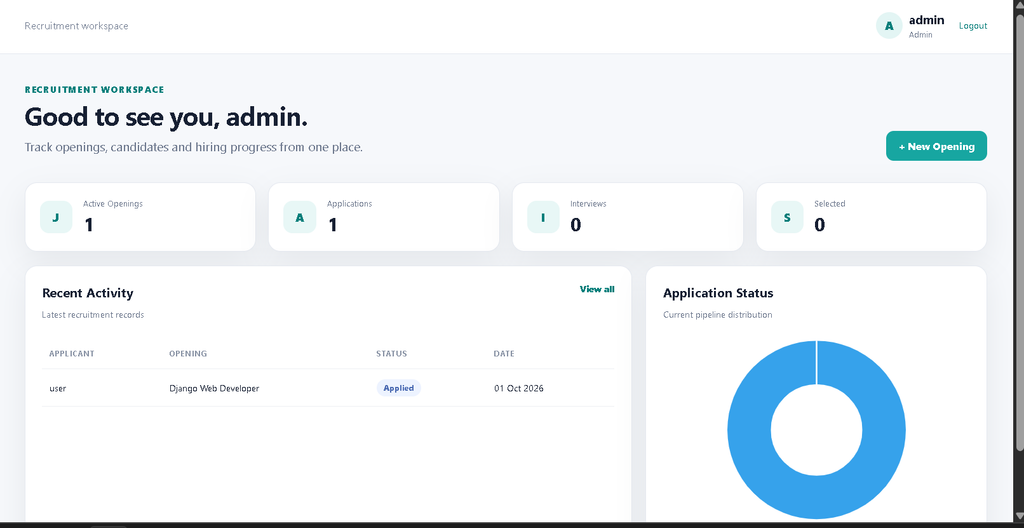Image resolution: width=1024 pixels, height=528 pixels.
Task: Click the Active Openings count value
Action: click(x=89, y=225)
